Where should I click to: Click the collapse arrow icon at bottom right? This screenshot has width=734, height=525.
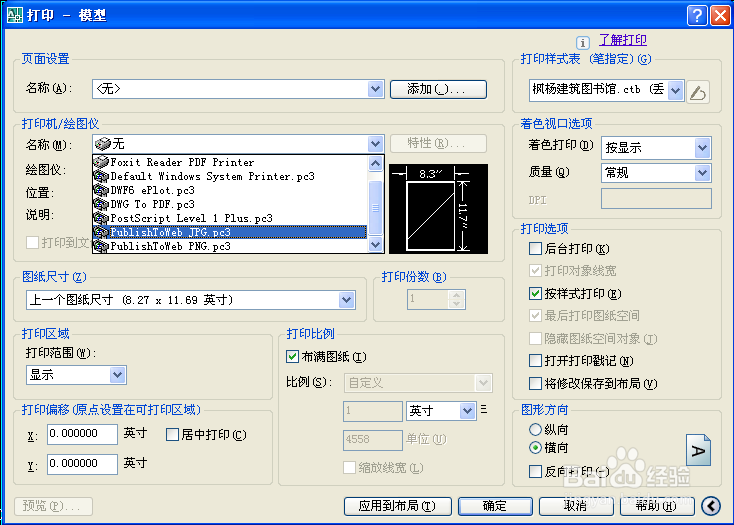pyautogui.click(x=711, y=506)
